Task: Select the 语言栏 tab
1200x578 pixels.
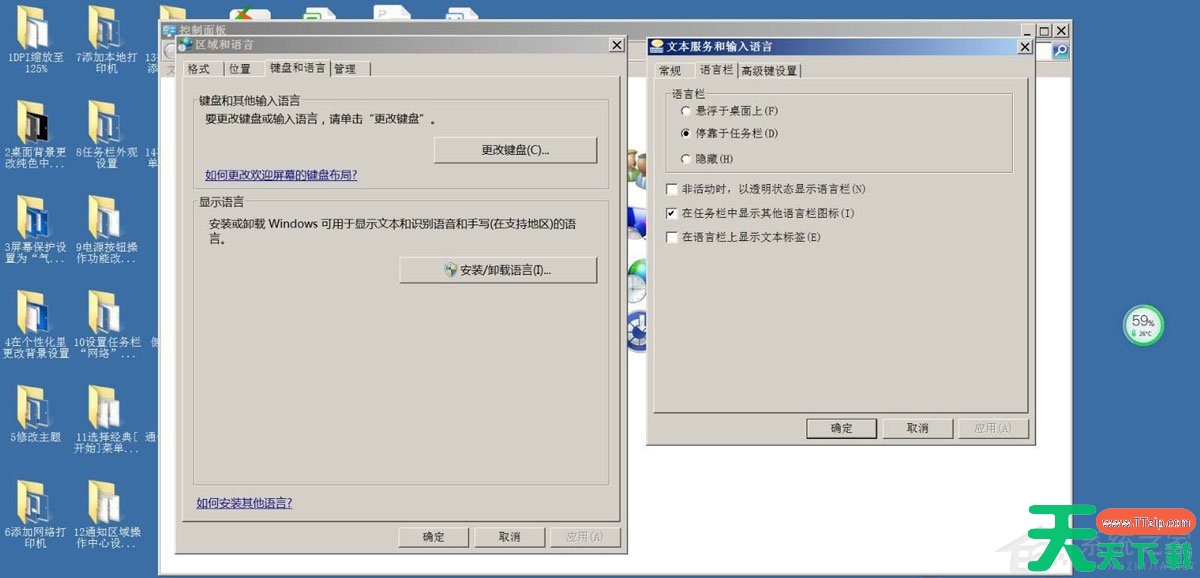Action: [715, 70]
